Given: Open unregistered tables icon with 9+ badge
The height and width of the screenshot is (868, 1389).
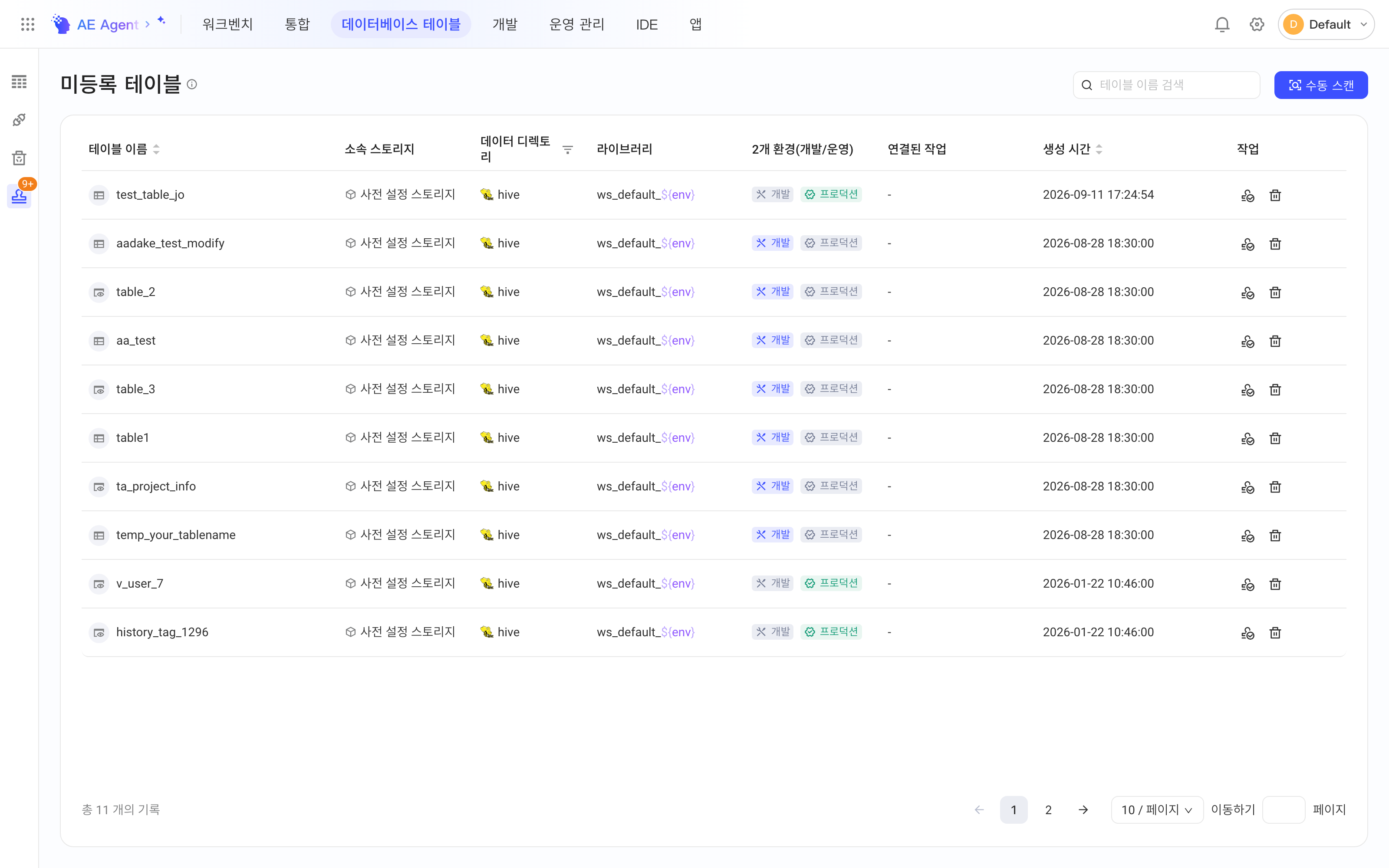Looking at the screenshot, I should (19, 196).
